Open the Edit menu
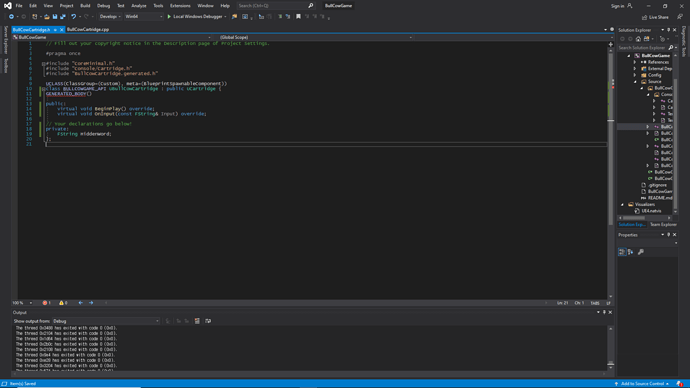 pyautogui.click(x=33, y=6)
